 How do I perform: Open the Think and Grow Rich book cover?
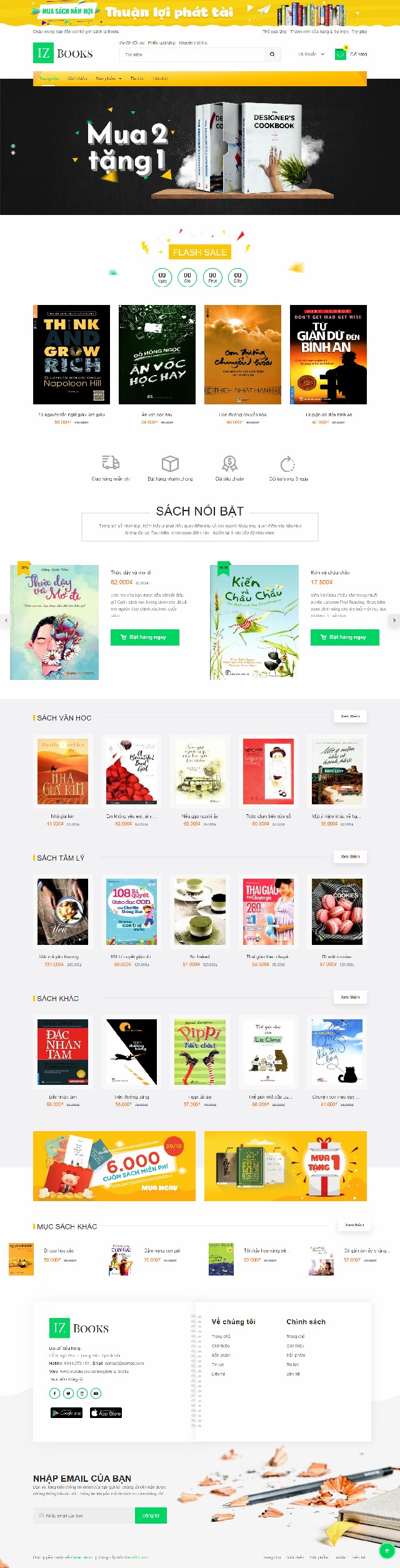pos(71,354)
